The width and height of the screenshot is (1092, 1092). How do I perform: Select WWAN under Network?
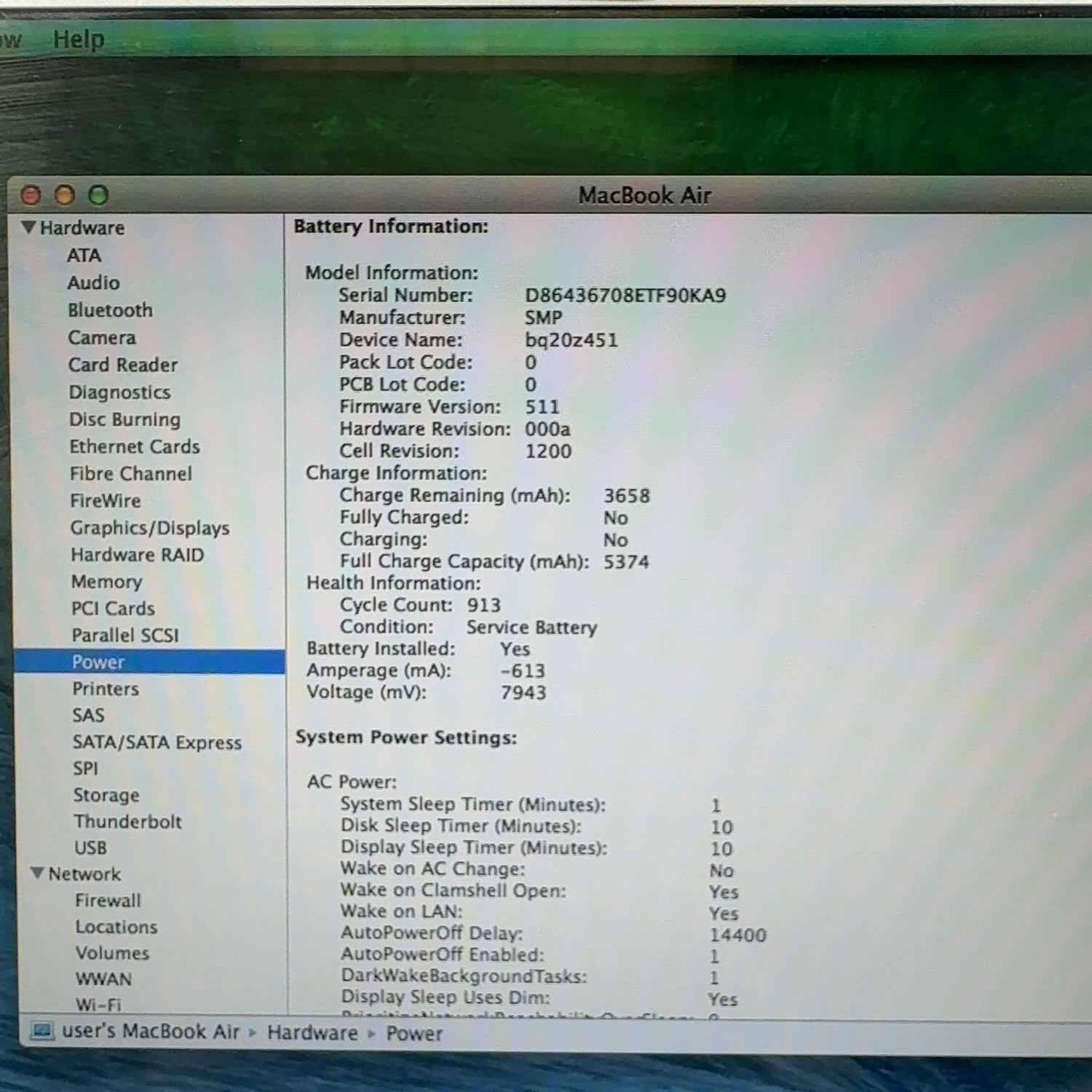coord(103,979)
